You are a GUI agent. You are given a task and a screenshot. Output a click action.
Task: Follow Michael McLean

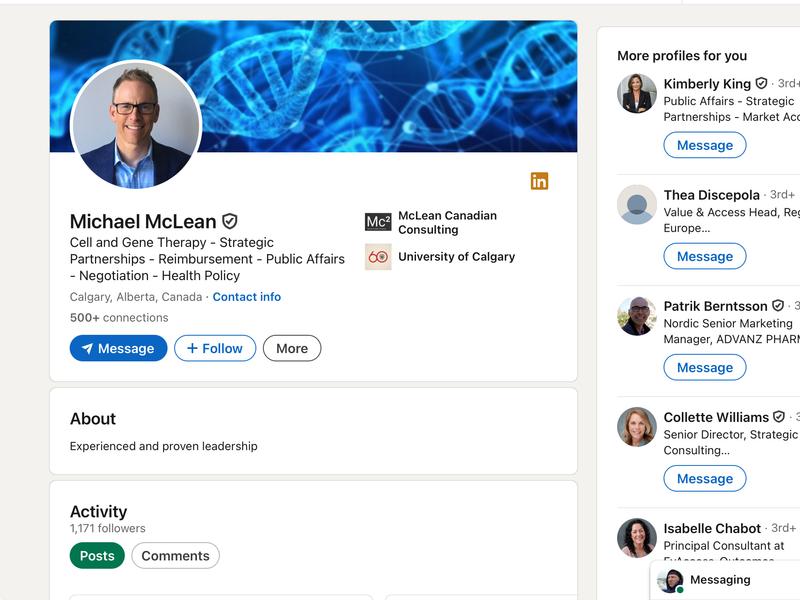(215, 348)
